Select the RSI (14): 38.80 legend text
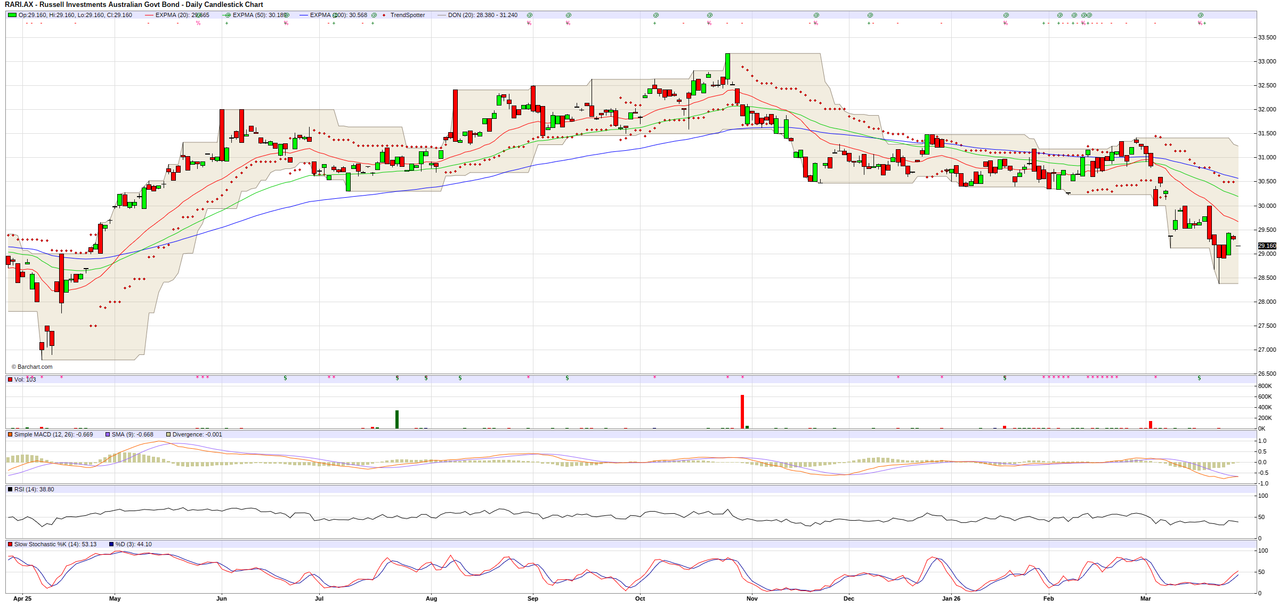Viewport: 1279px width, 615px height. [36, 489]
